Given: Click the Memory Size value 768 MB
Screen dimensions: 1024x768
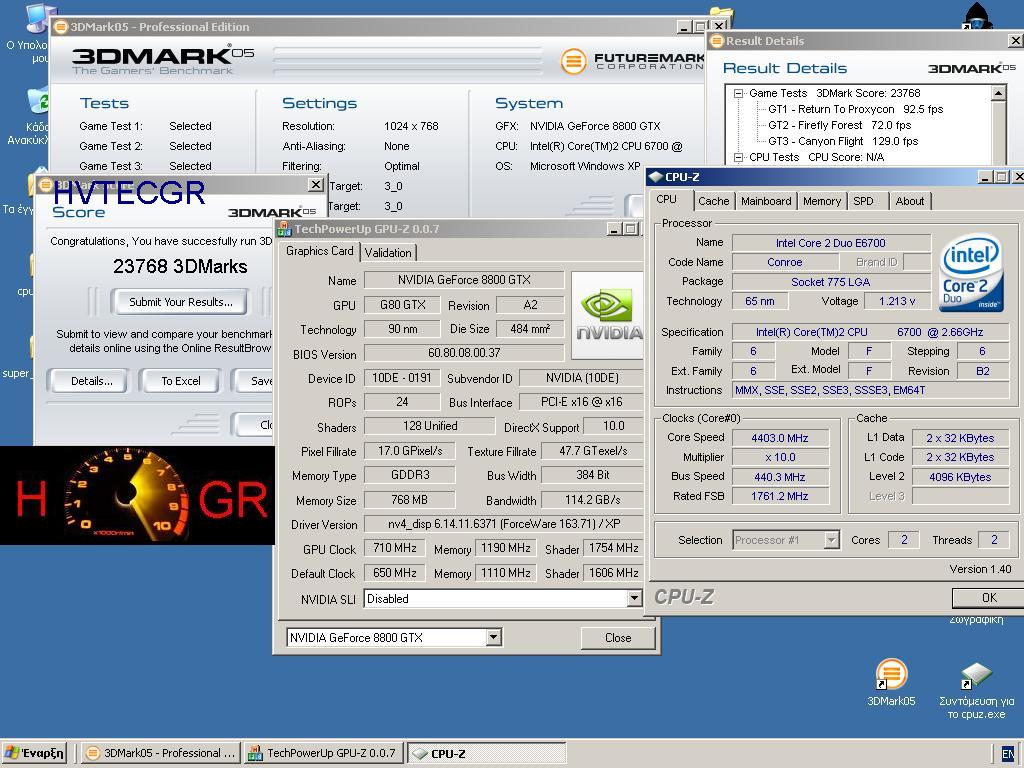Looking at the screenshot, I should point(409,500).
